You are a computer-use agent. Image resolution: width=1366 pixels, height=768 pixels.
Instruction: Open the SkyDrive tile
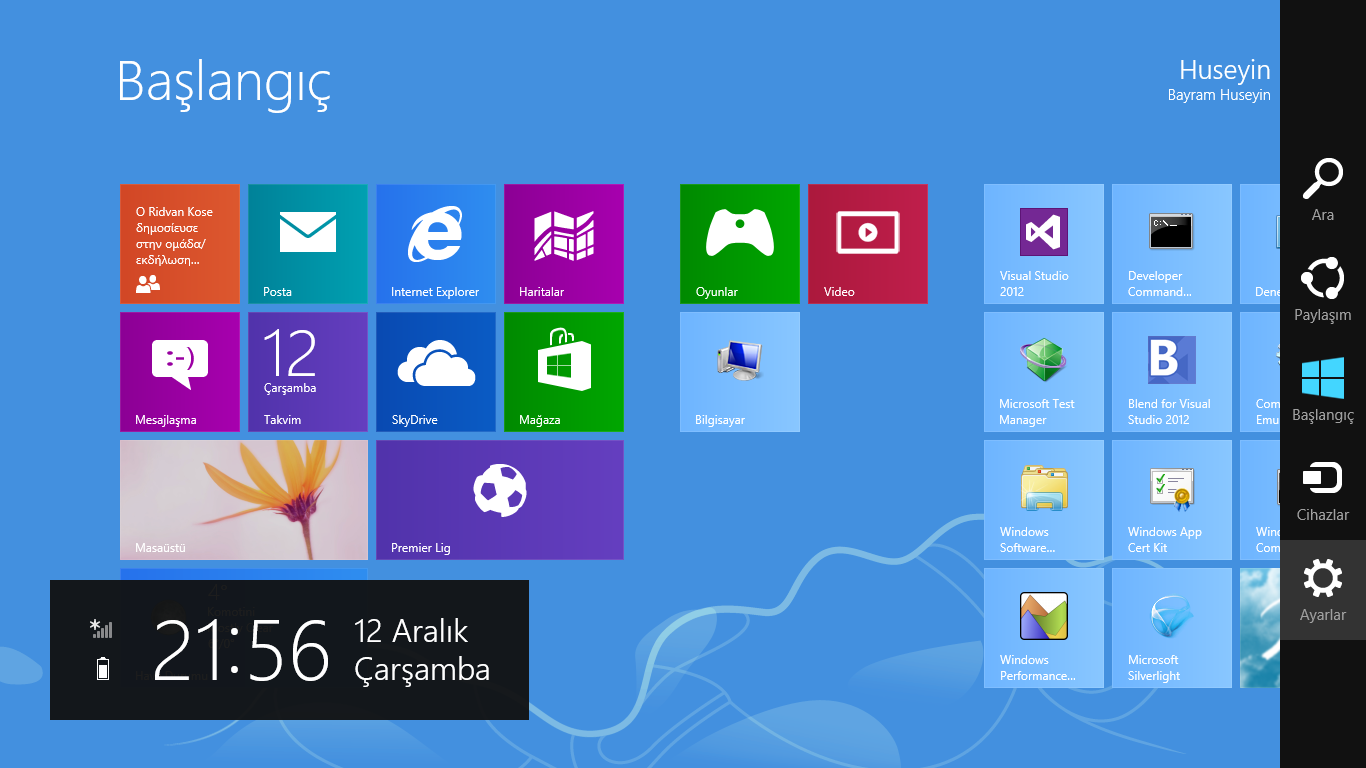pyautogui.click(x=436, y=372)
